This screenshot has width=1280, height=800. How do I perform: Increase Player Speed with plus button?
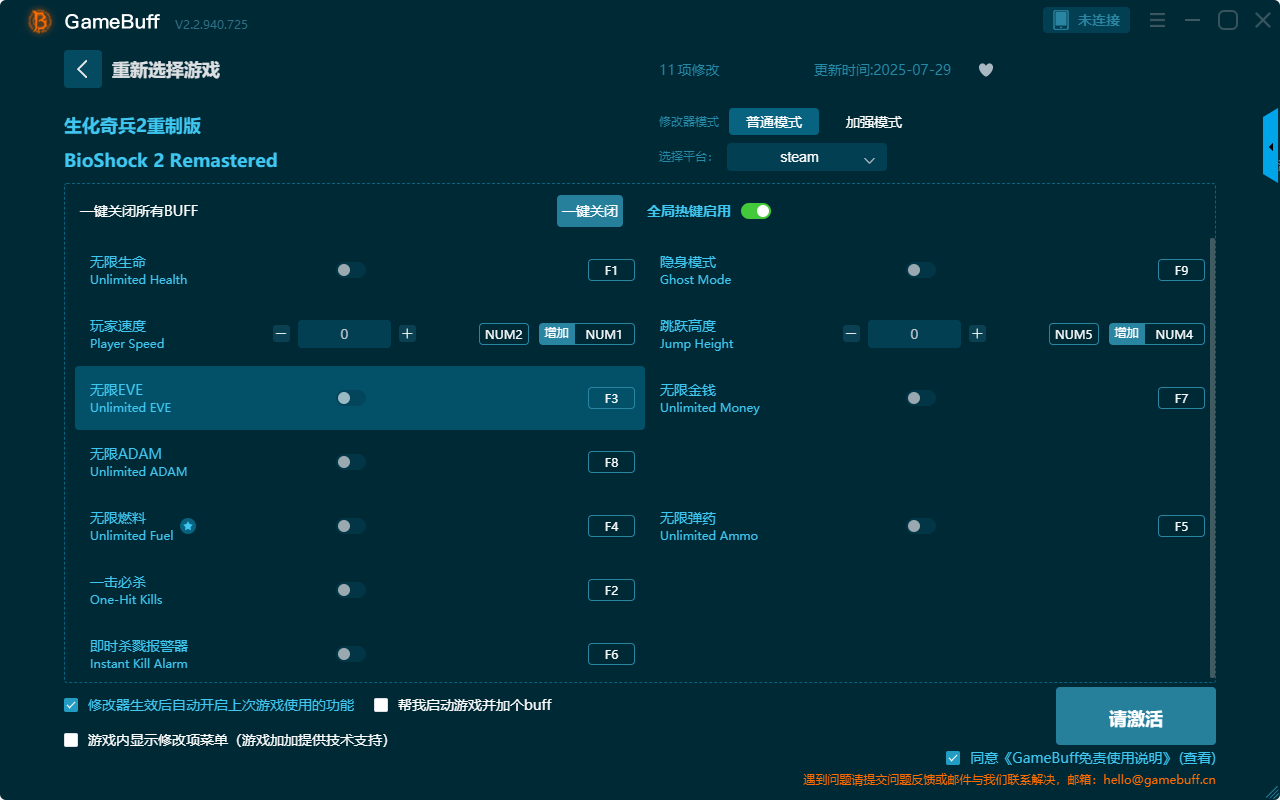point(407,334)
